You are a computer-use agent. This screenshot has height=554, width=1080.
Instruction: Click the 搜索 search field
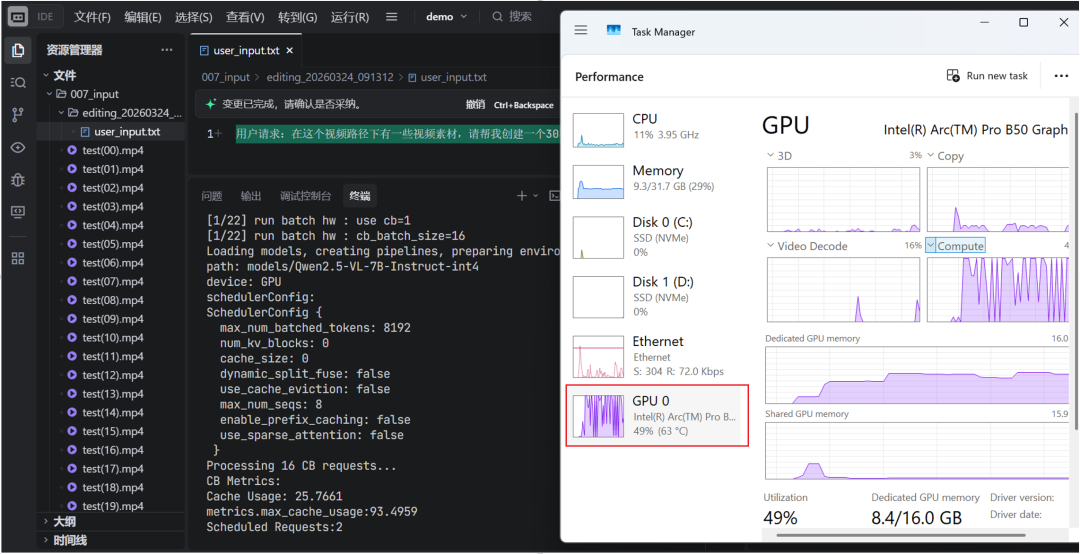520,17
